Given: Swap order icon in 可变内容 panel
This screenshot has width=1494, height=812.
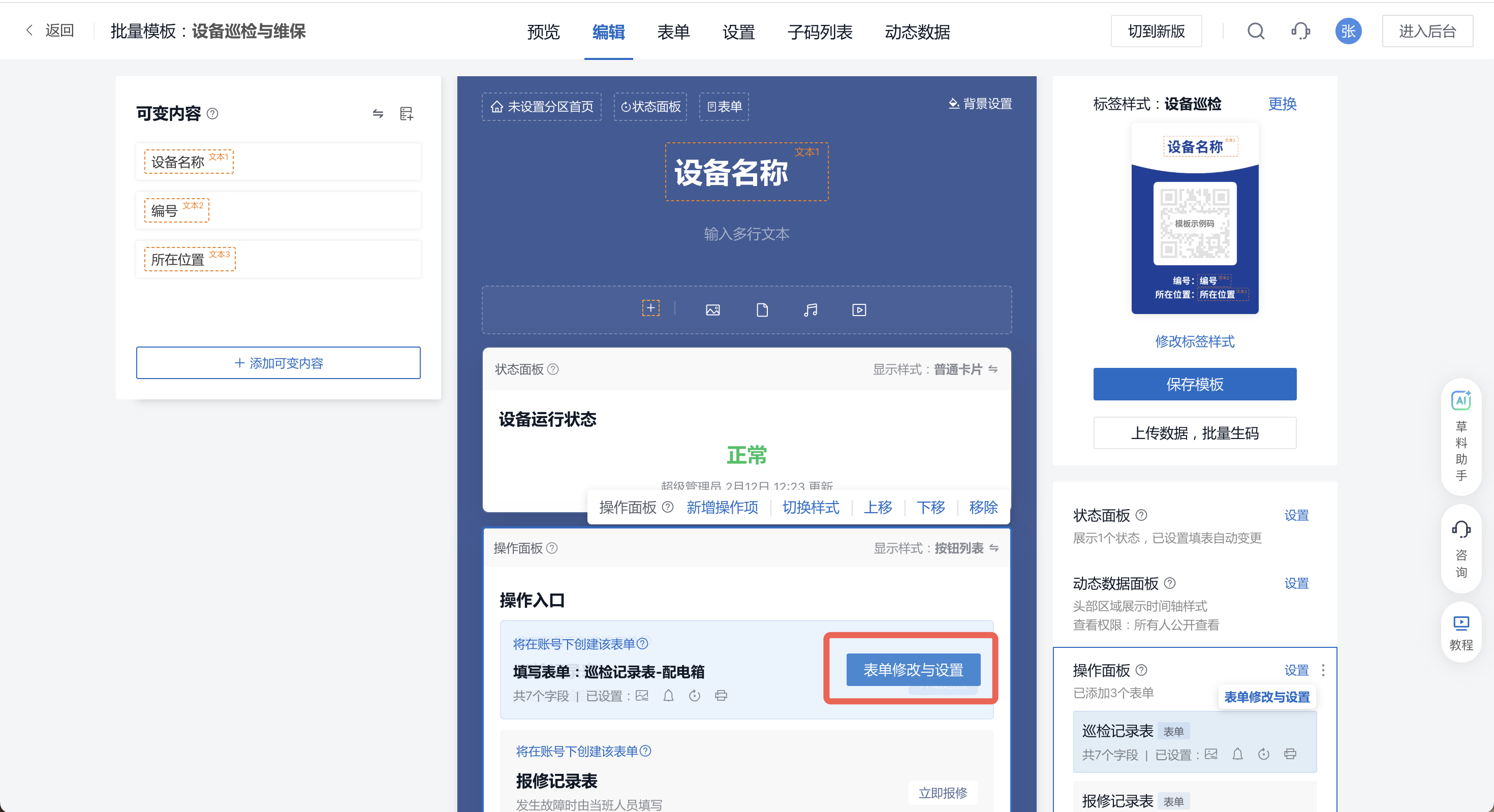Looking at the screenshot, I should pos(378,114).
